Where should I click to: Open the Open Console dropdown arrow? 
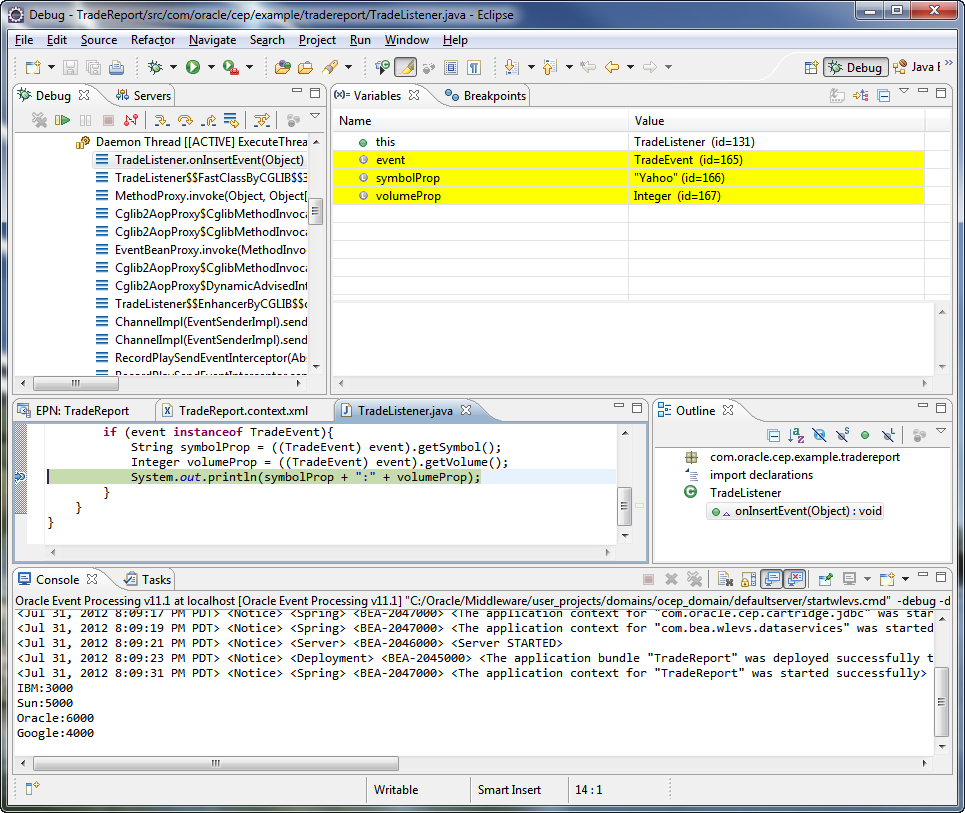pos(905,579)
